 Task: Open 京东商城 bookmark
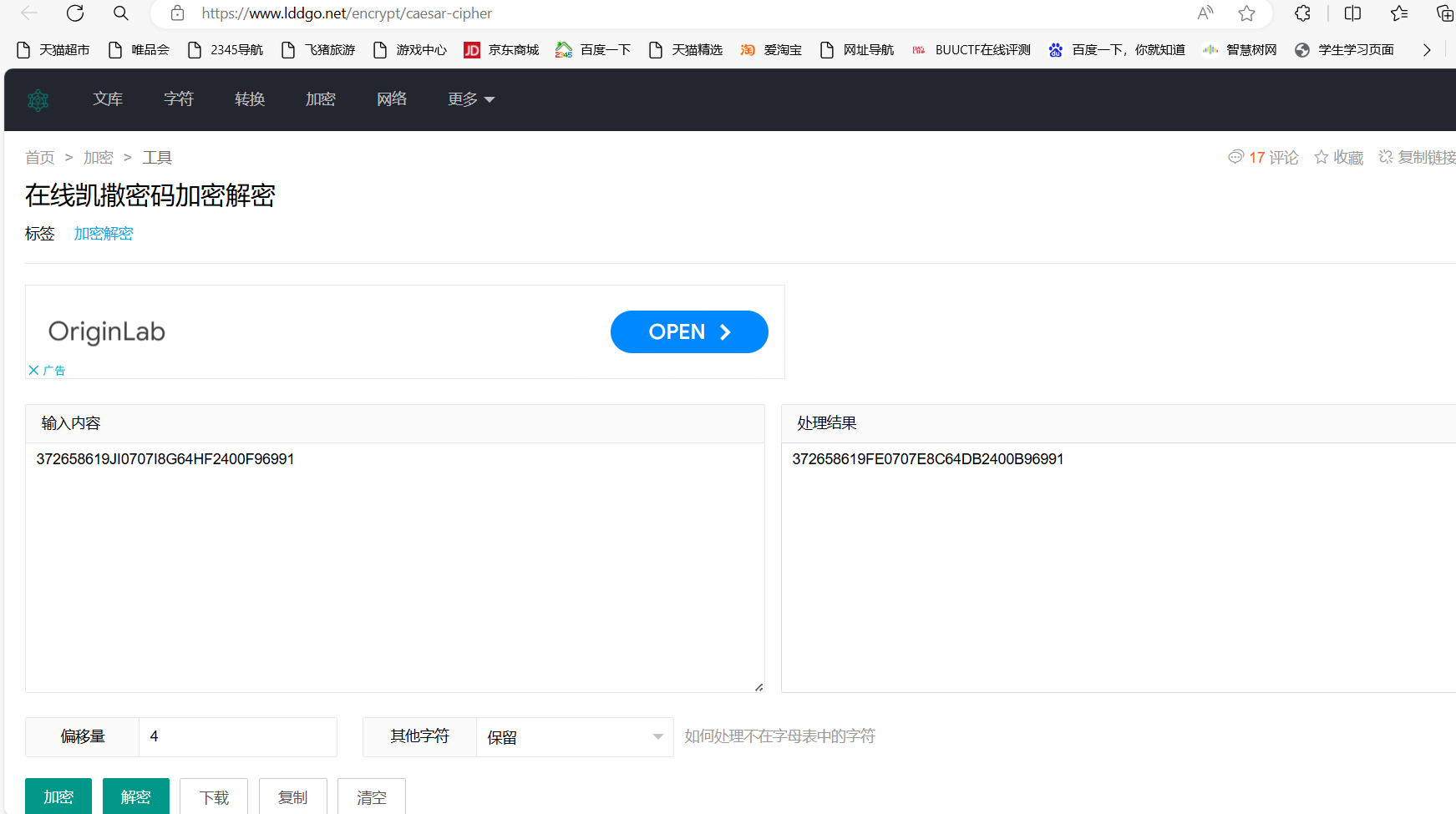click(502, 50)
